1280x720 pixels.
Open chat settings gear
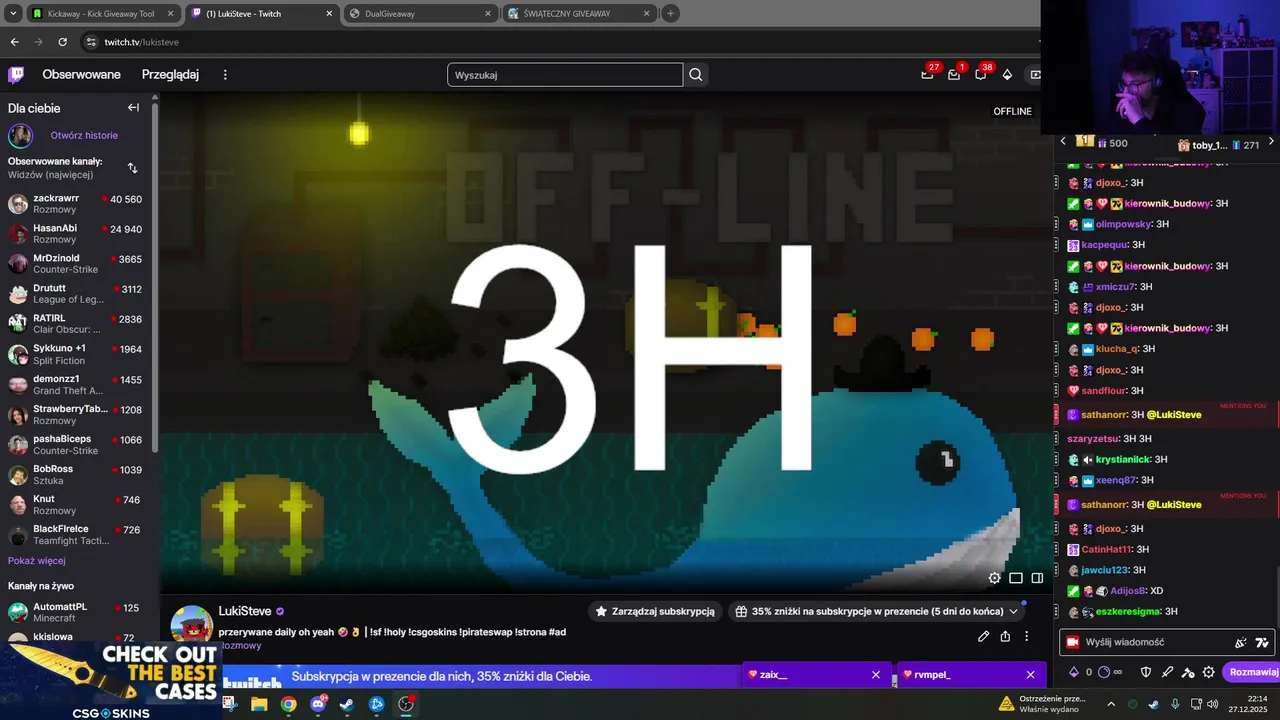(x=1209, y=673)
